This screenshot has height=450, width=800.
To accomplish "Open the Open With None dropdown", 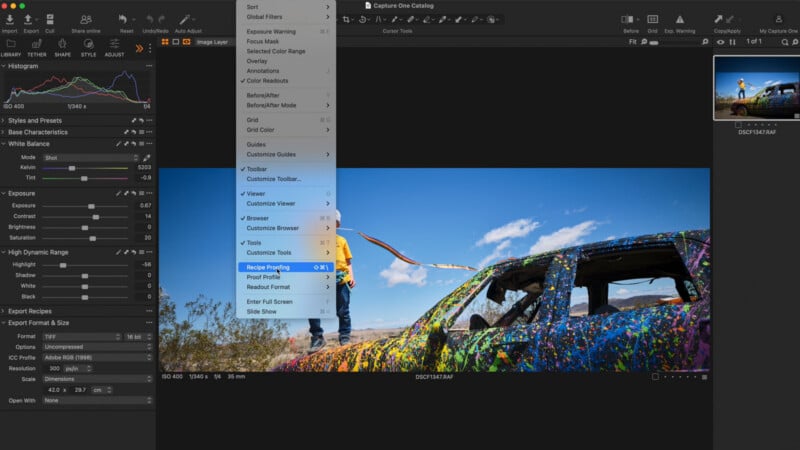I will tap(97, 401).
